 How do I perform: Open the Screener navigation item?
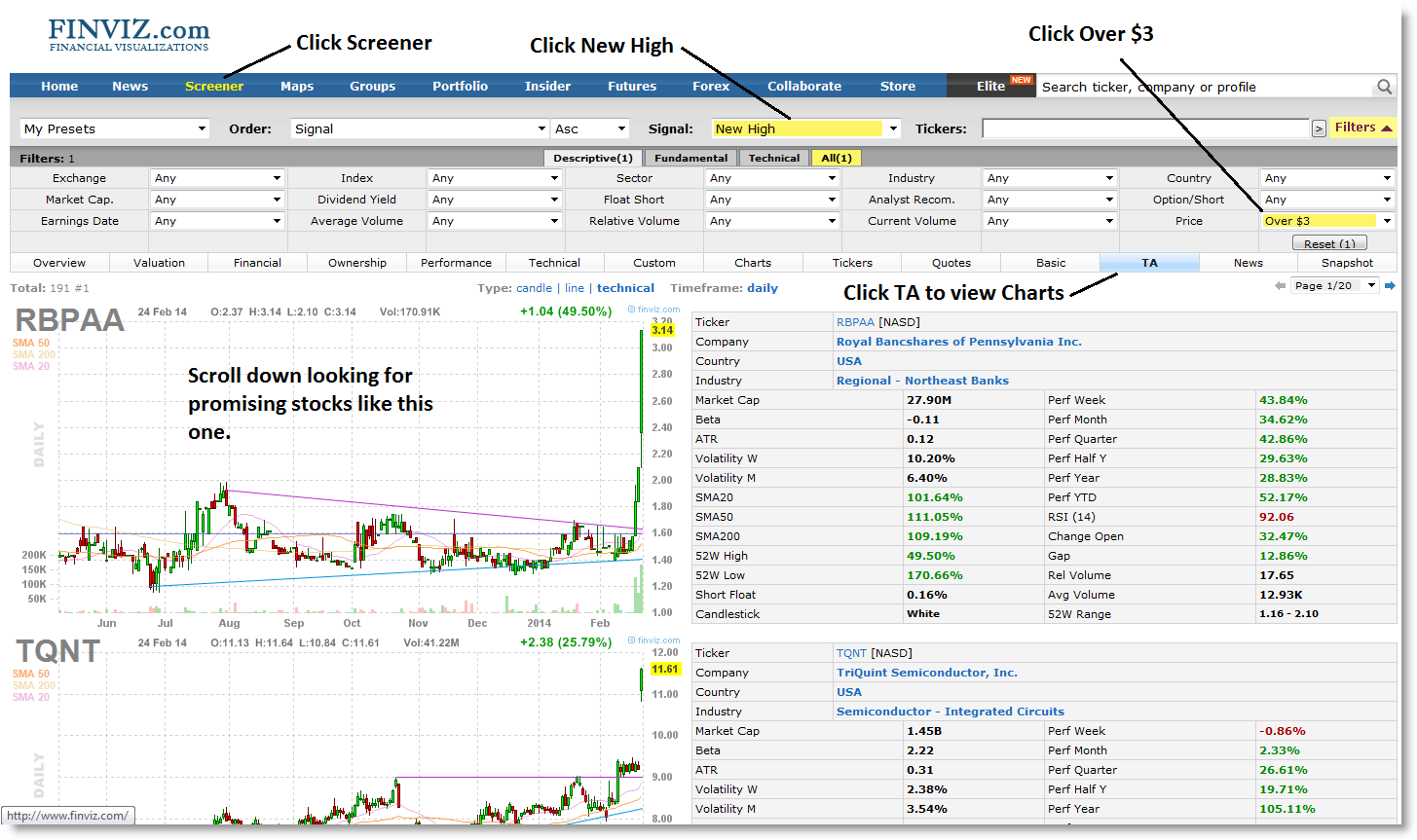214,86
